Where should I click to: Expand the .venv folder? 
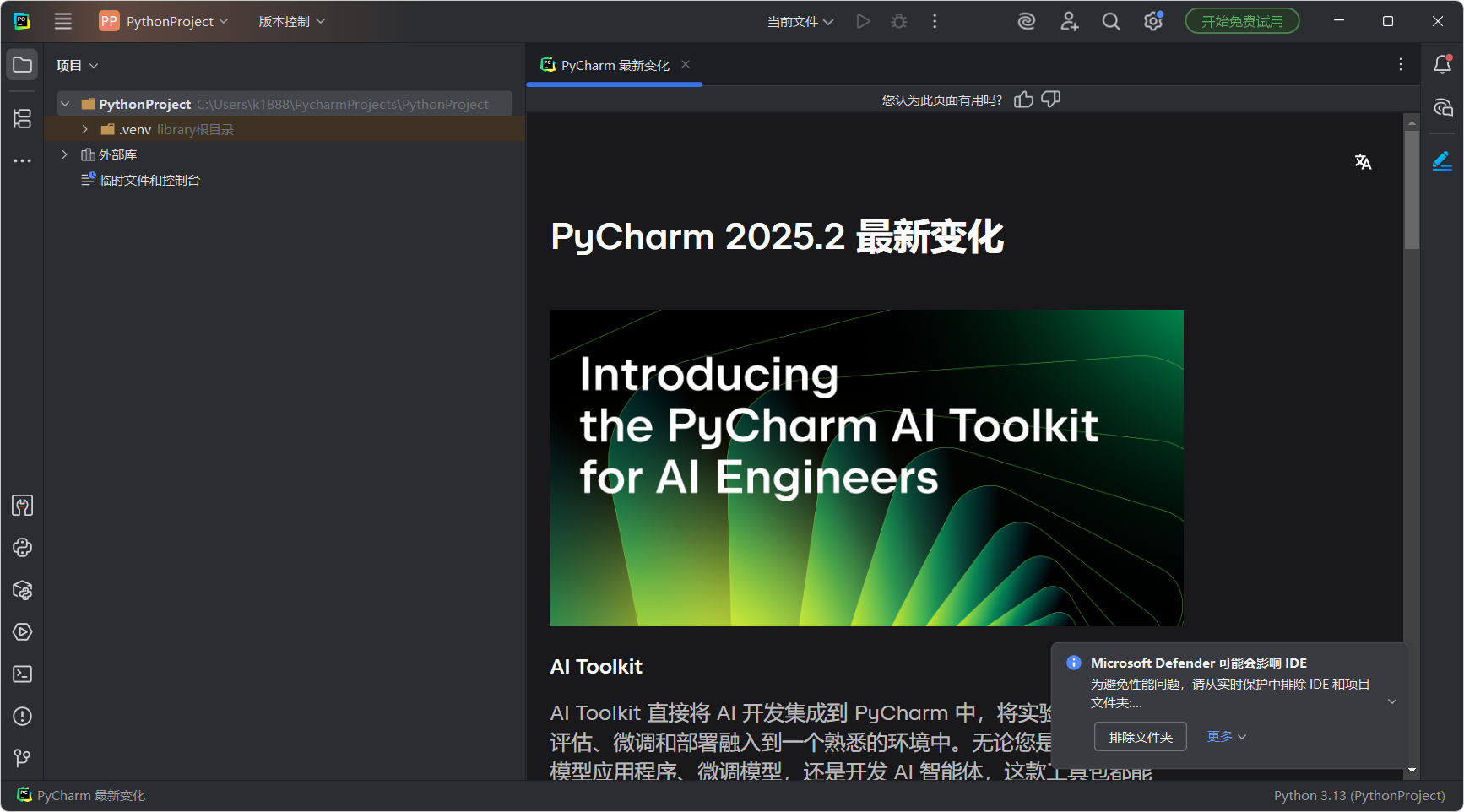(85, 129)
